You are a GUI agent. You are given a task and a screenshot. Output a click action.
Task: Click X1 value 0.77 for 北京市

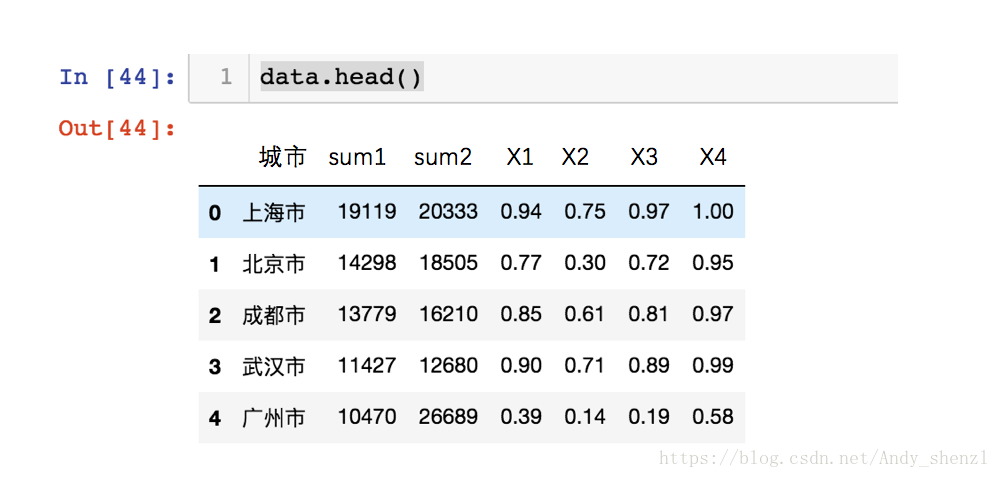point(521,263)
